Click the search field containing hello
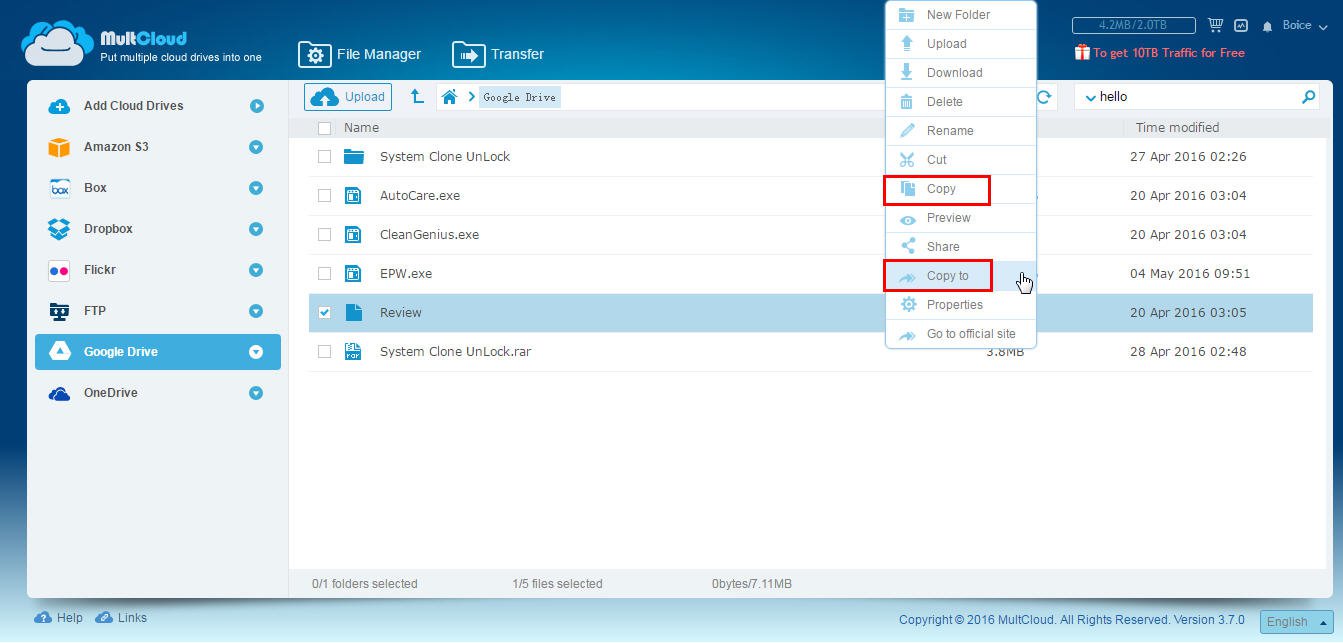 pyautogui.click(x=1195, y=97)
